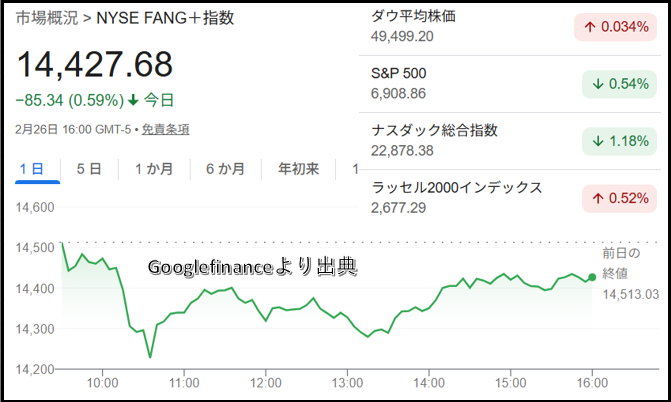Click the green 0.54% change badge
The image size is (671, 402).
(x=612, y=83)
